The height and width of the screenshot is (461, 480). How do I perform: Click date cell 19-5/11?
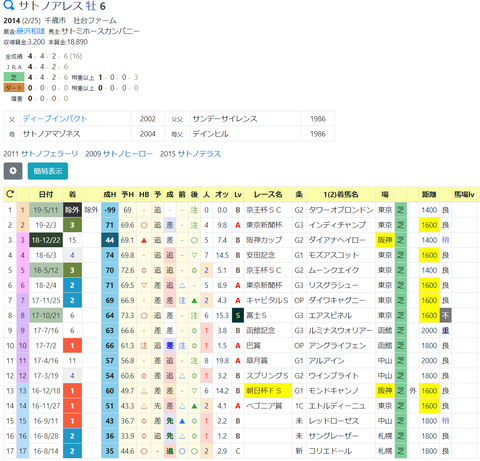[46, 210]
